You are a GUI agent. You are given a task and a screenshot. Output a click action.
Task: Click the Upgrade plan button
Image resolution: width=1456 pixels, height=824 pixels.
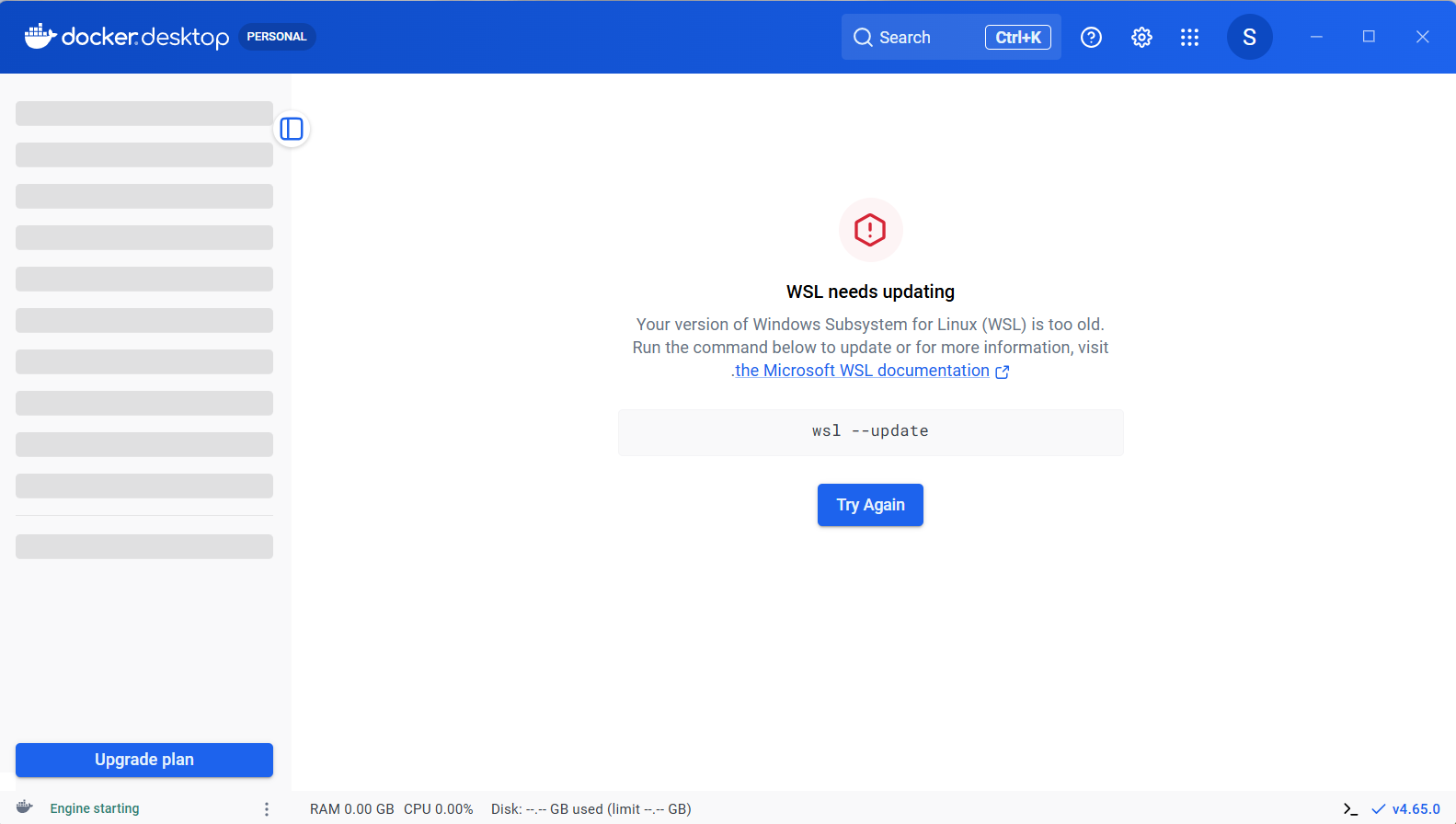point(144,760)
